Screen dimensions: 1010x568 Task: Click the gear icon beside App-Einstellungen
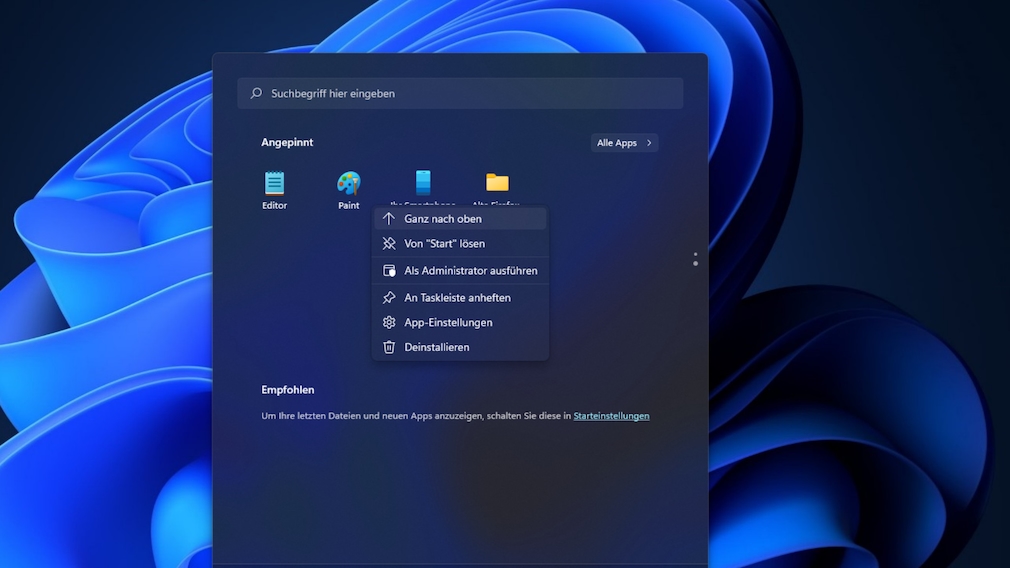(389, 322)
